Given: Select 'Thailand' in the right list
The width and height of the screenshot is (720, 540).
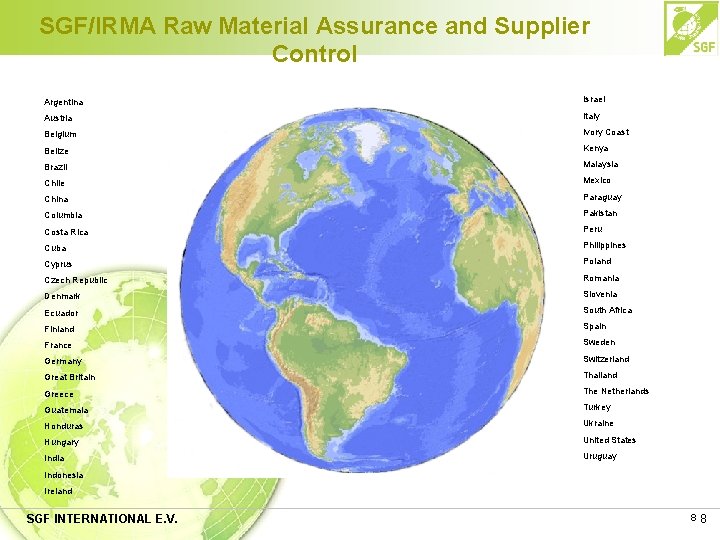Looking at the screenshot, I should pos(600,375).
